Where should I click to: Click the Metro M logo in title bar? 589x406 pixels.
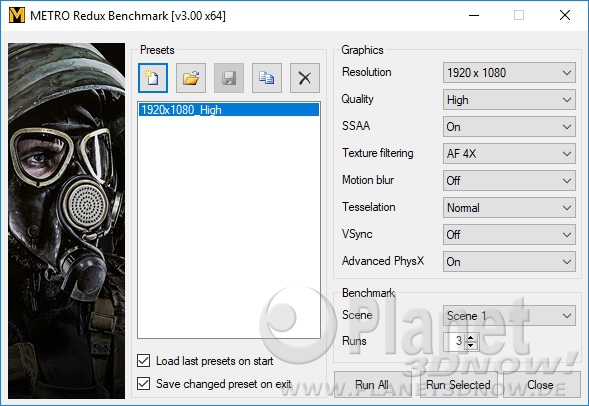(x=17, y=15)
